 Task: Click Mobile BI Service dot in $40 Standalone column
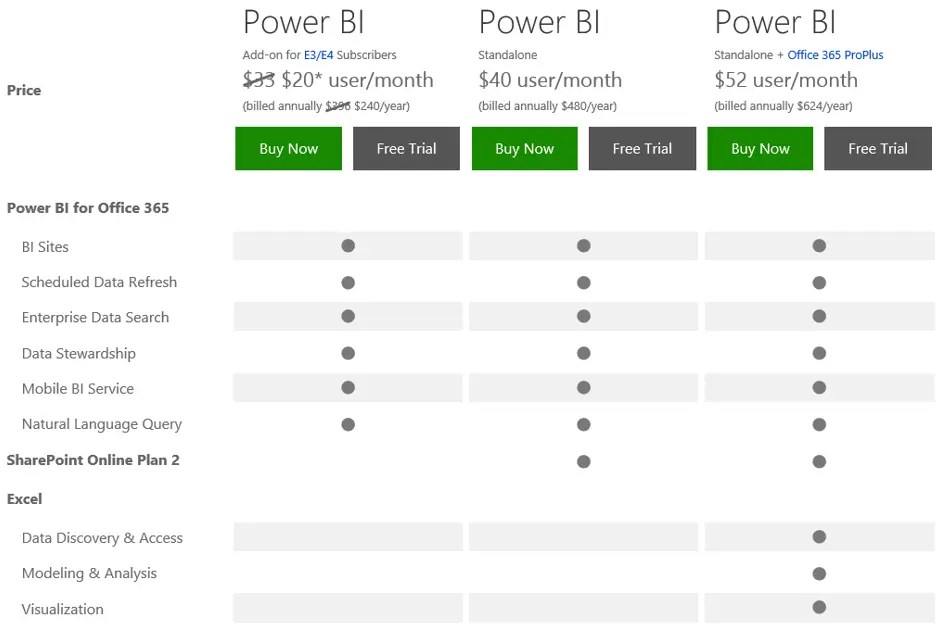tap(584, 388)
